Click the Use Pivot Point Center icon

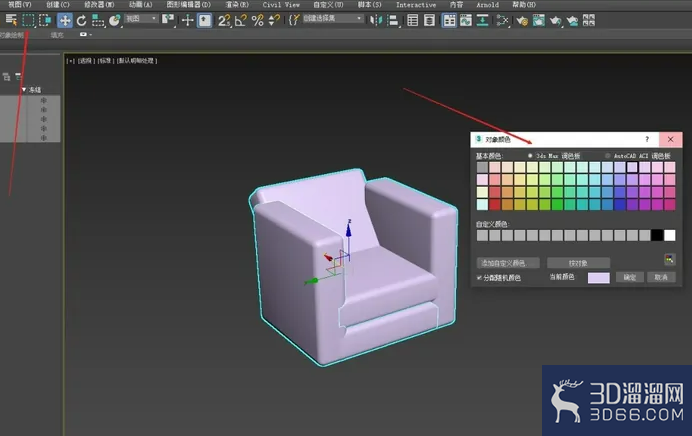pyautogui.click(x=168, y=20)
